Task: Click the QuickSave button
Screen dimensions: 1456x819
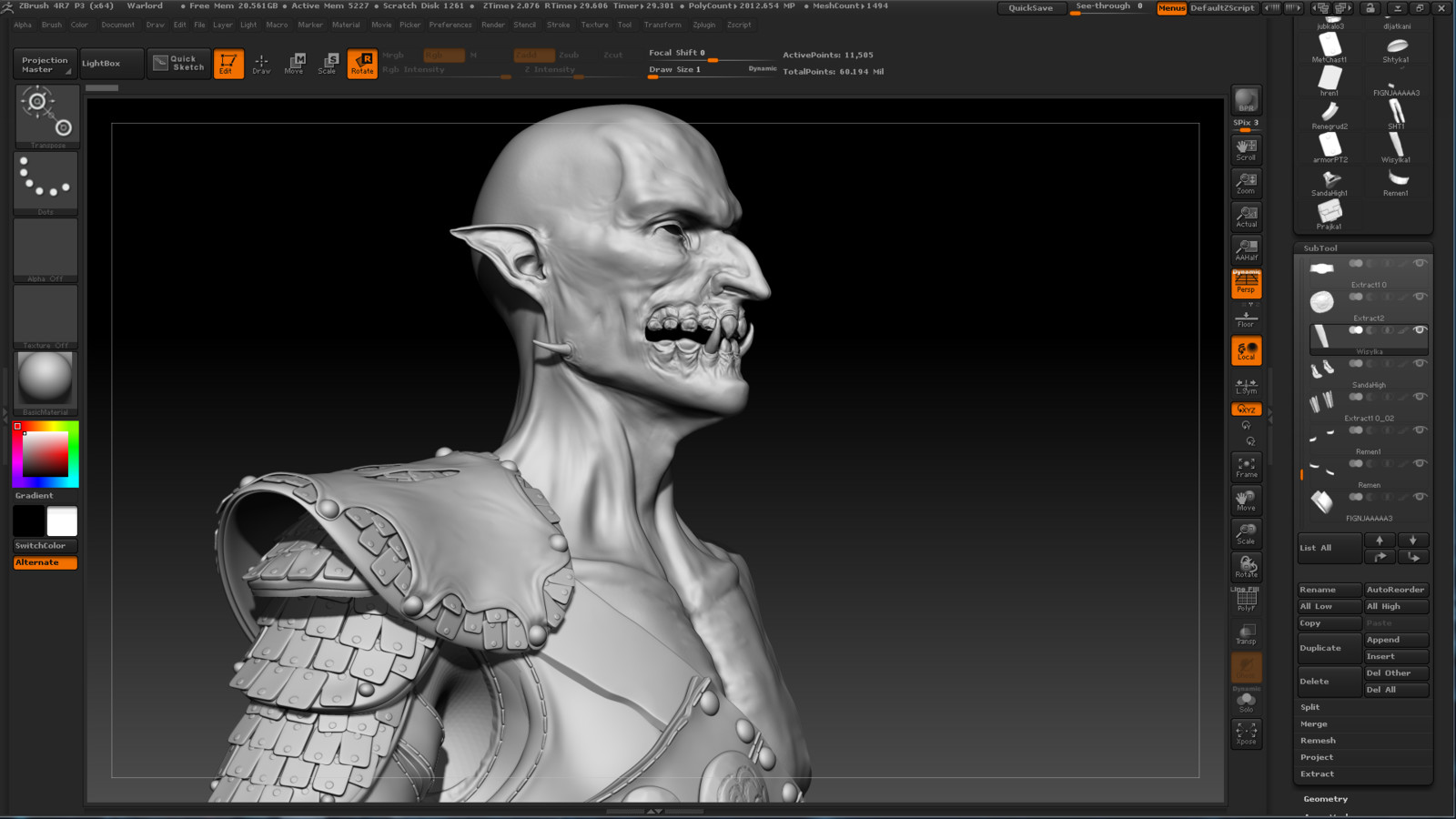Action: click(x=1030, y=8)
